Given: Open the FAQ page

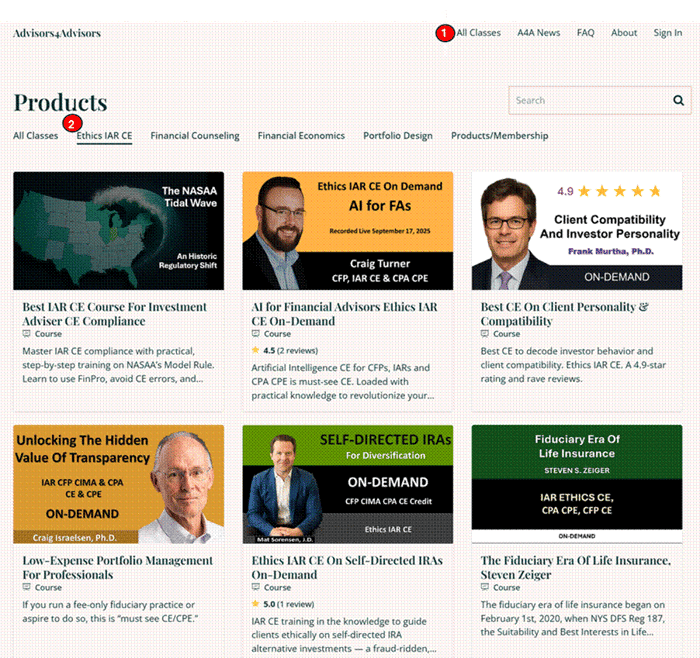Looking at the screenshot, I should coord(585,33).
